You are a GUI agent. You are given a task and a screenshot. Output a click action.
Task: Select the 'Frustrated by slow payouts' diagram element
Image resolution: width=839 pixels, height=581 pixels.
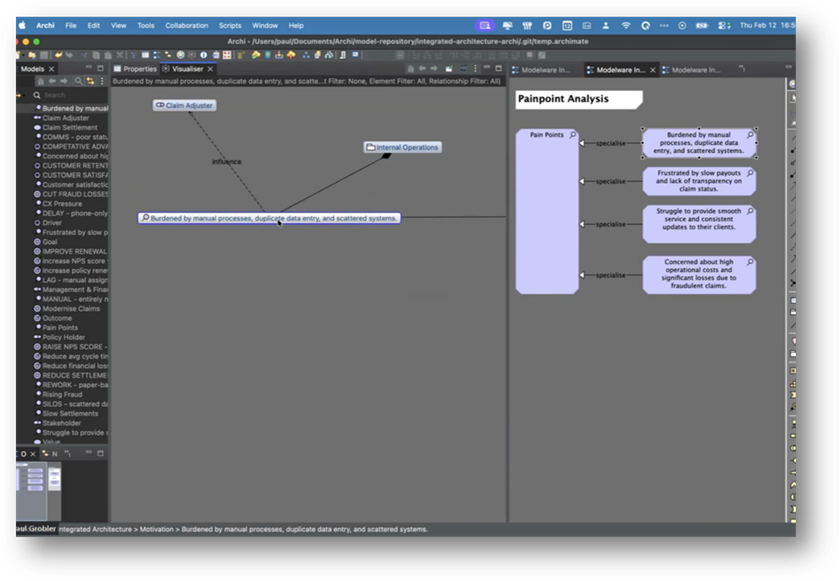point(699,181)
